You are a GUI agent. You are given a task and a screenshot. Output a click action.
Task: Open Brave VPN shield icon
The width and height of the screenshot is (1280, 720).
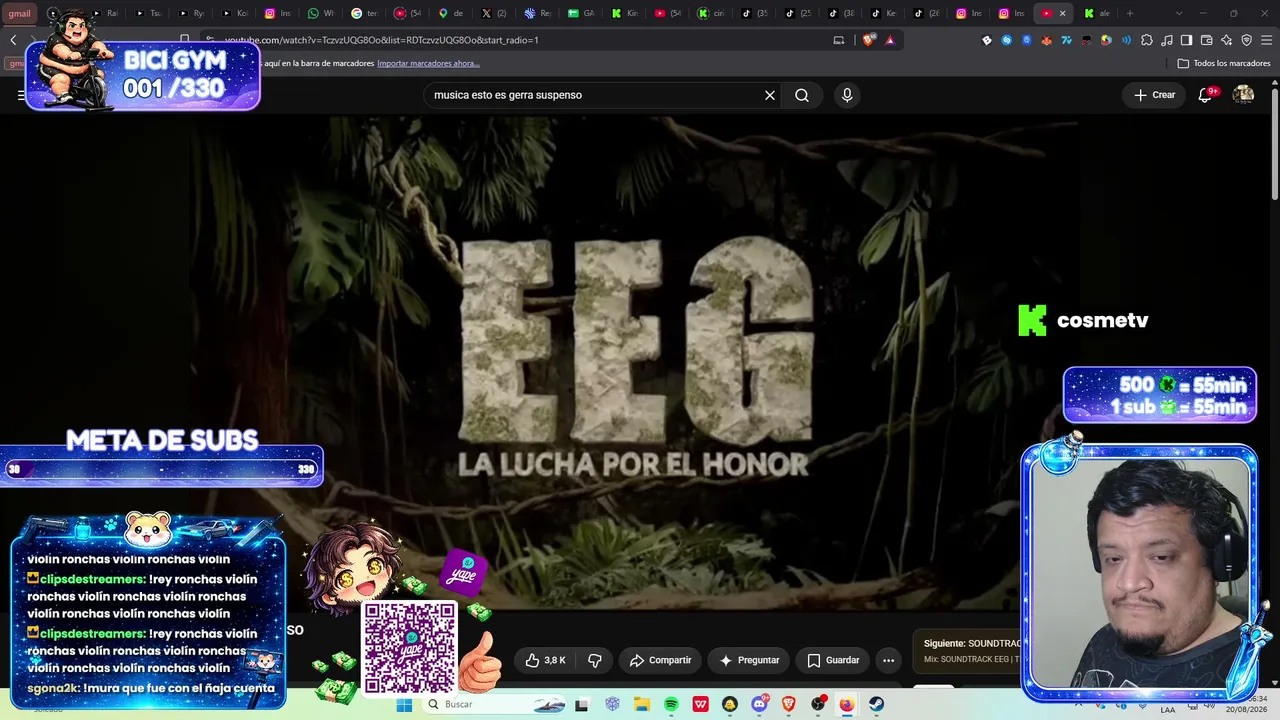pyautogui.click(x=1247, y=40)
